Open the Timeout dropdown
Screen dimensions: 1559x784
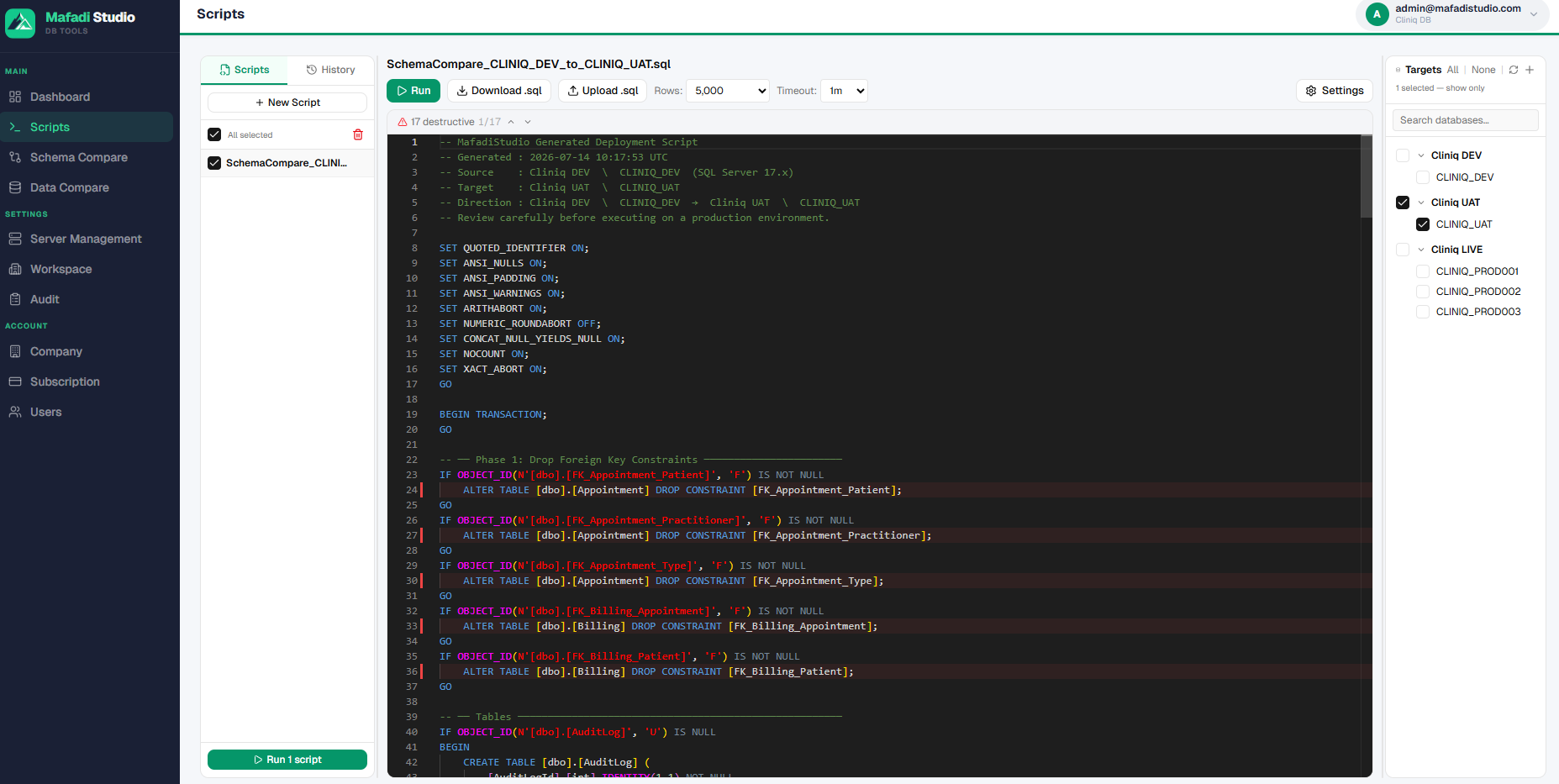tap(844, 91)
